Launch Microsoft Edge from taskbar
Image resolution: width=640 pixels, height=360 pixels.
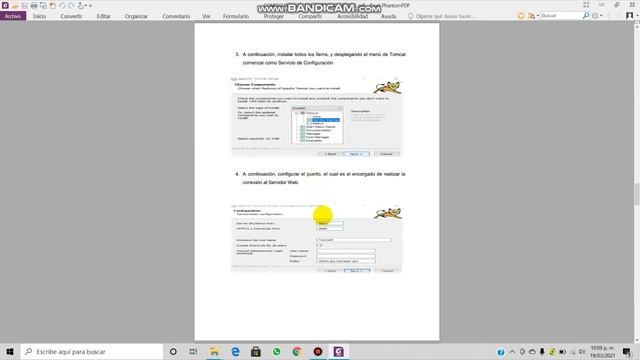tap(235, 351)
